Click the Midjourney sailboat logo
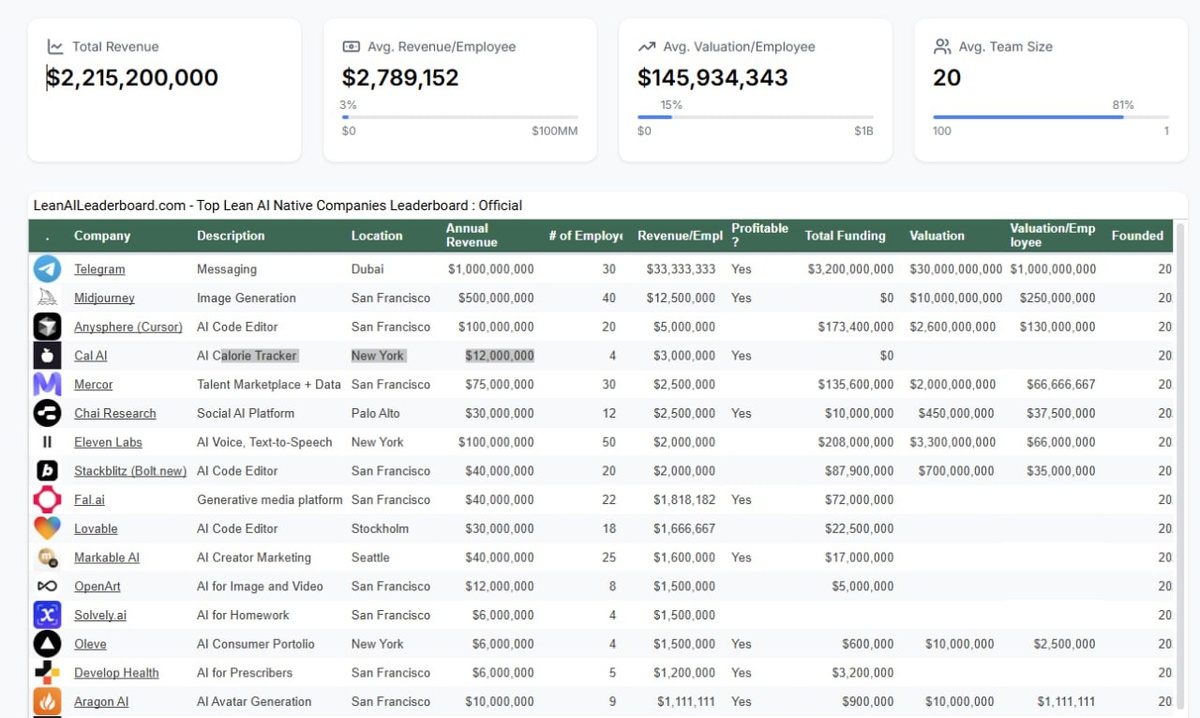Viewport: 1200px width, 718px height. pyautogui.click(x=47, y=298)
